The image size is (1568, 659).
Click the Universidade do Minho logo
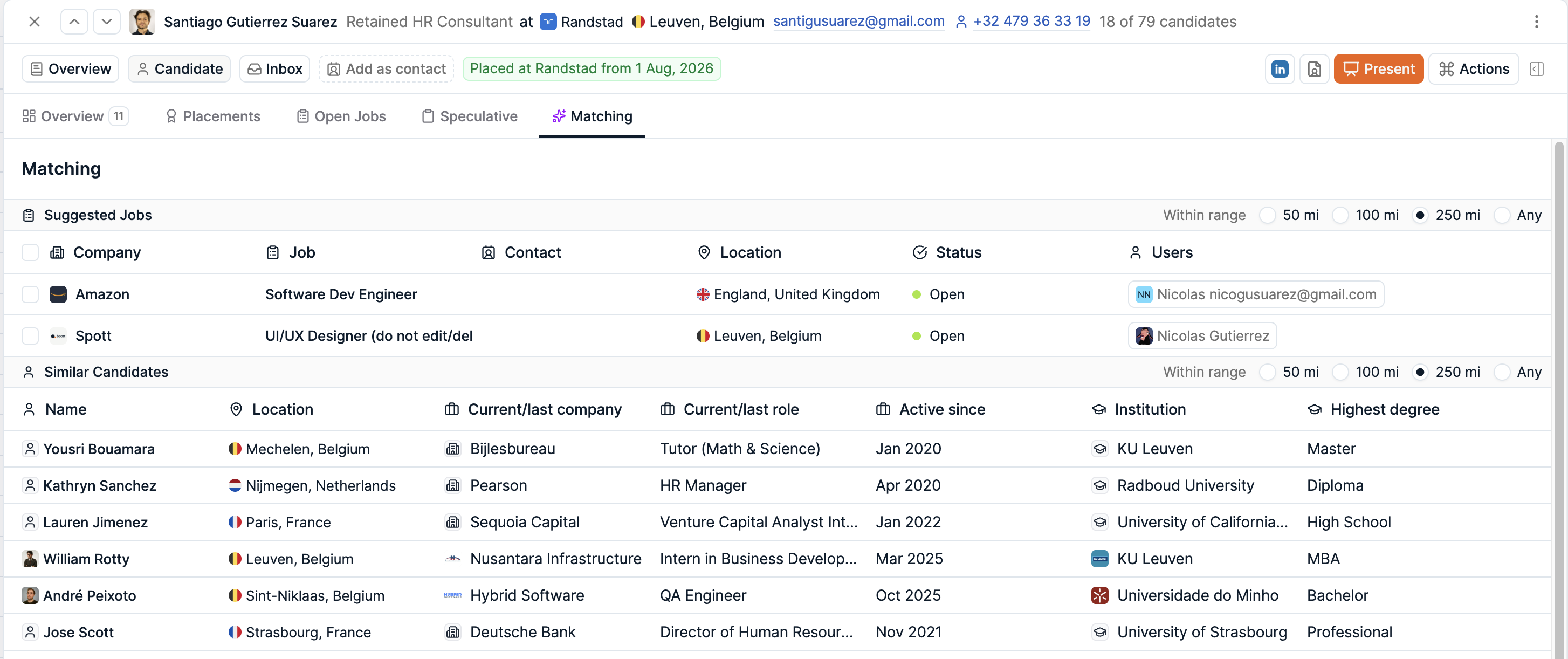pyautogui.click(x=1099, y=596)
